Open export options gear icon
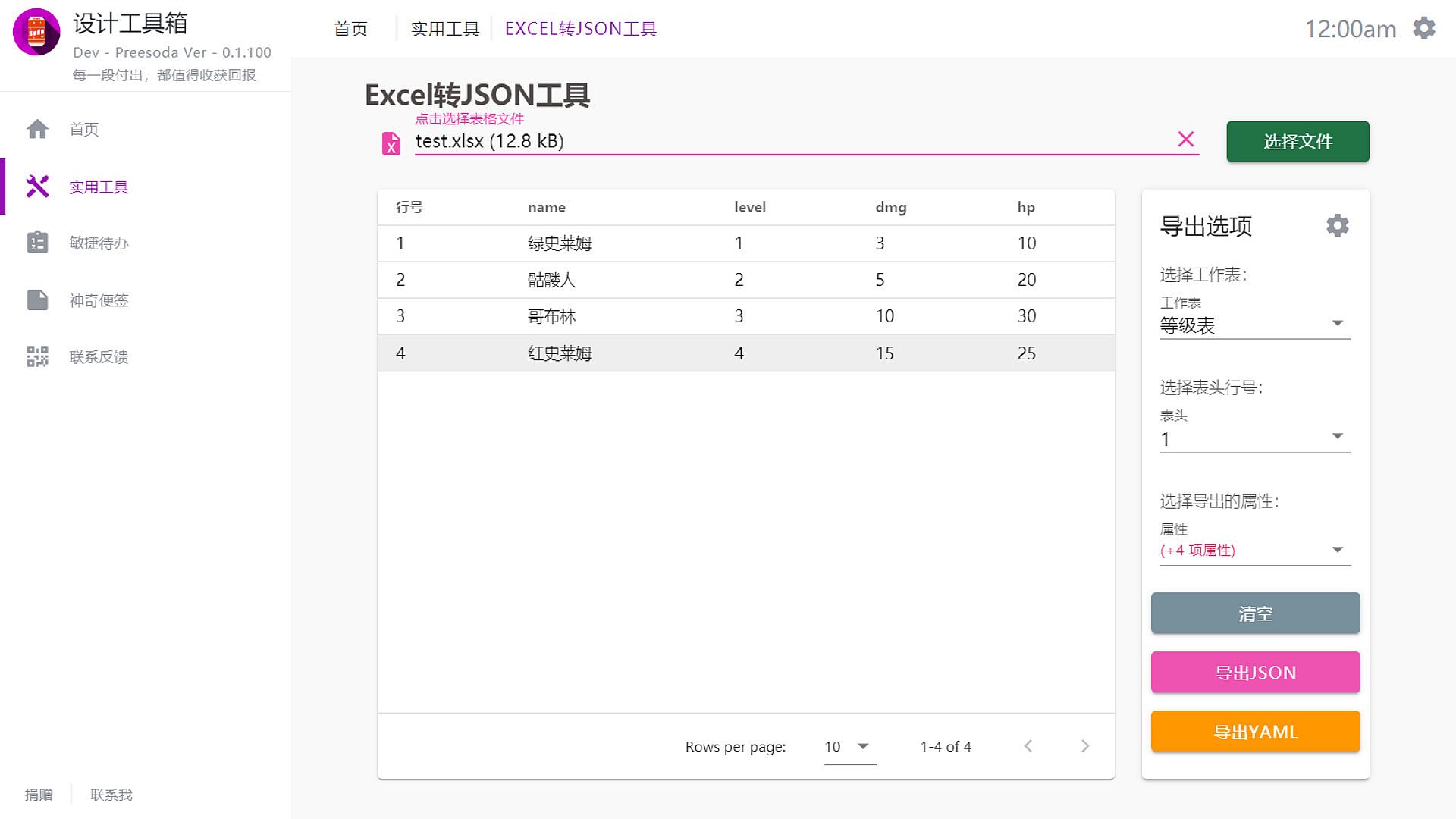 click(1337, 225)
